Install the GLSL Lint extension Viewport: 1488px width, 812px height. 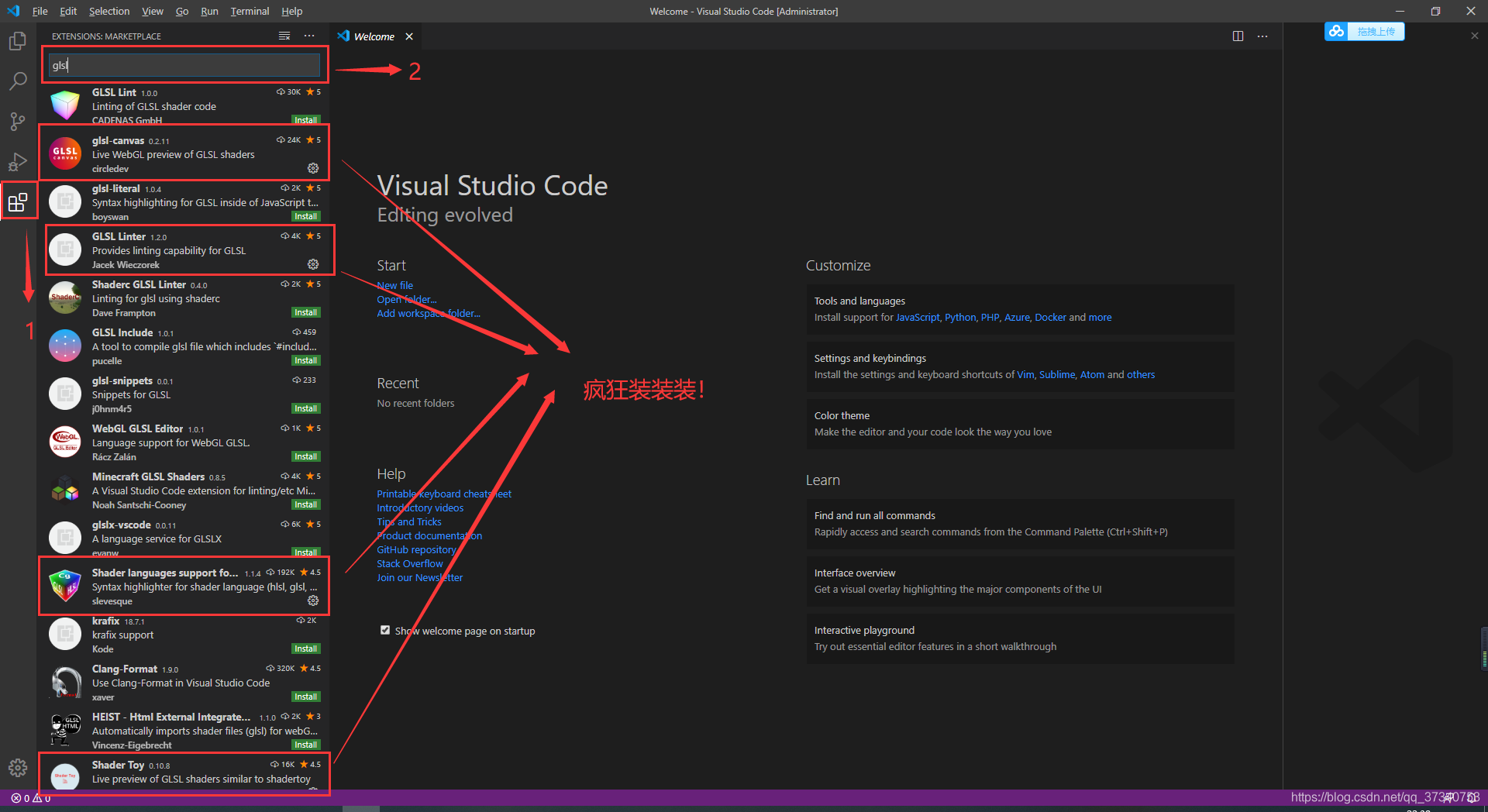click(x=305, y=120)
